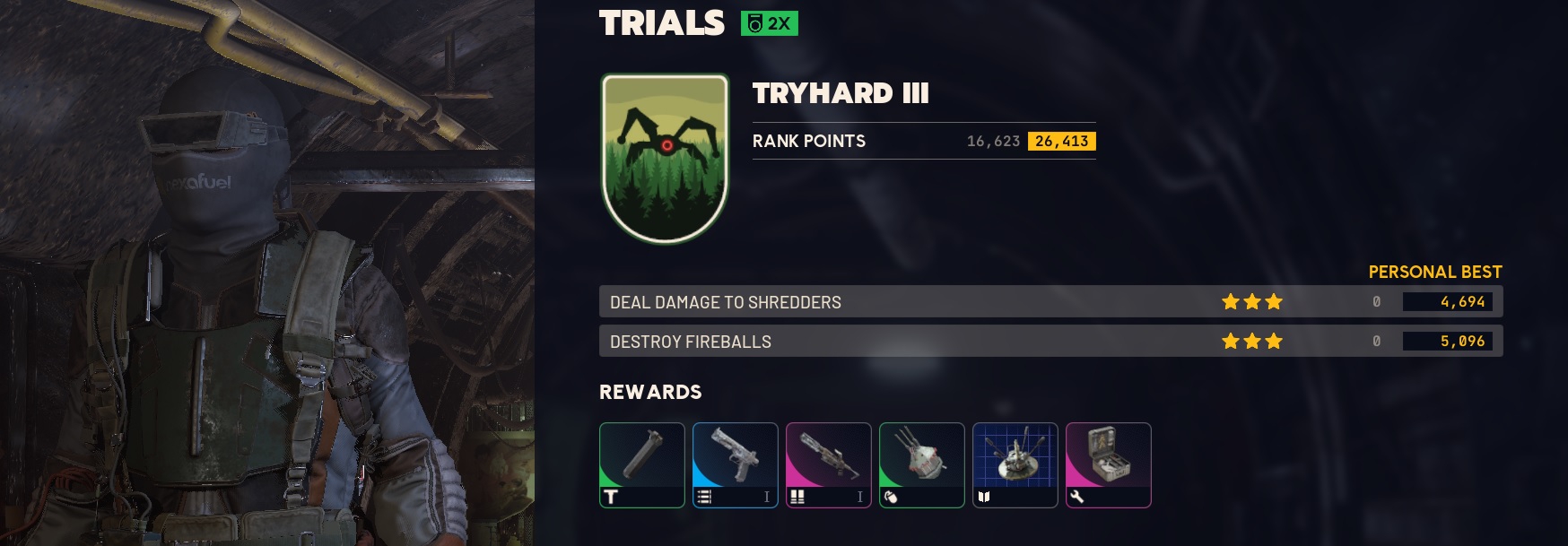The width and height of the screenshot is (1568, 546).
Task: Click the yellow 26,413 rank points value
Action: coord(1062,141)
